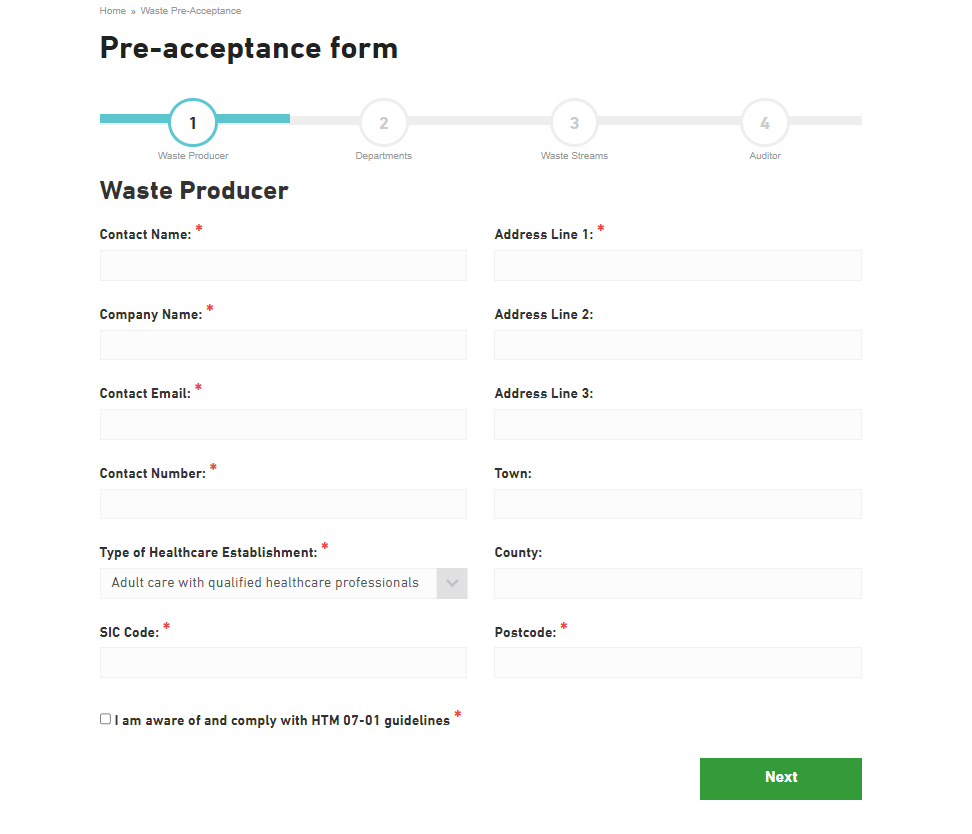This screenshot has width=972, height=834.
Task: Click the Waste Streams step label
Action: 574,155
